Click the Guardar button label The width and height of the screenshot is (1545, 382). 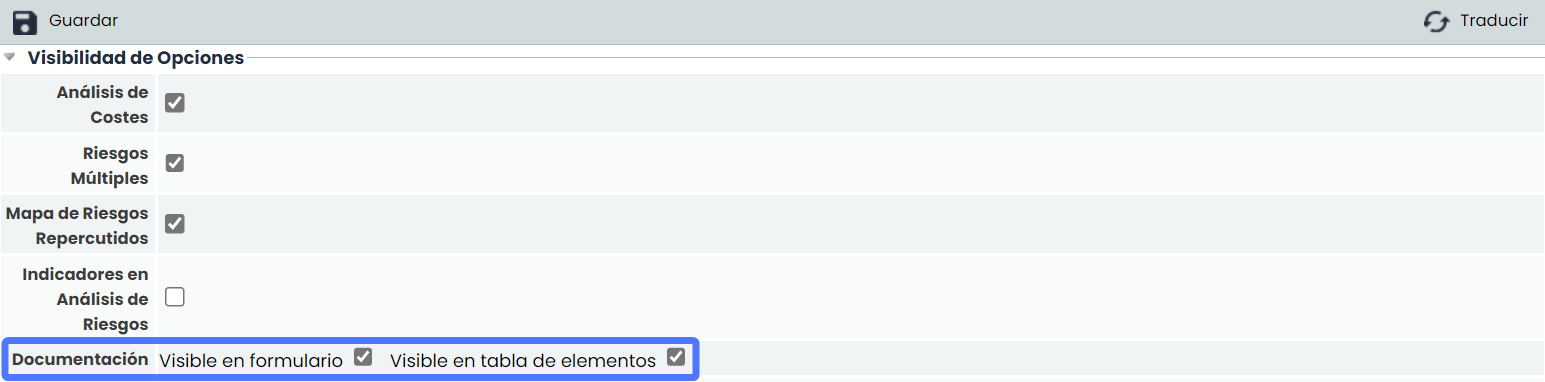[83, 20]
